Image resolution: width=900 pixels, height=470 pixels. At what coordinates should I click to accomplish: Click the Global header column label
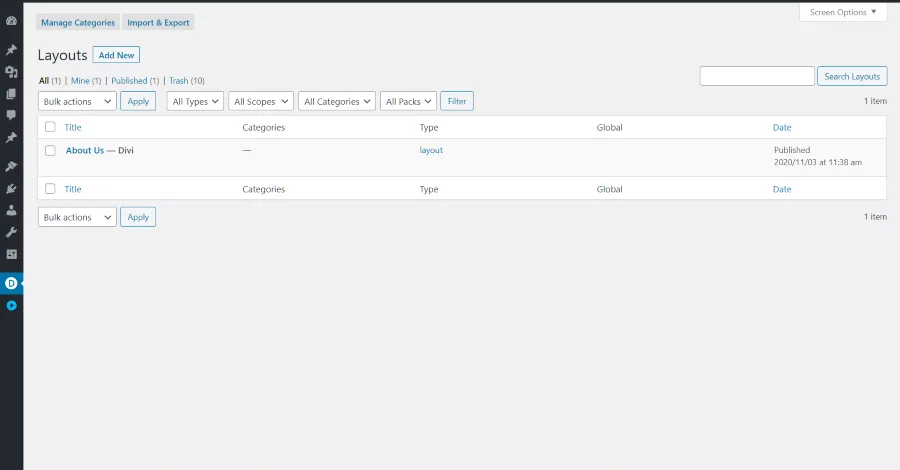click(610, 127)
